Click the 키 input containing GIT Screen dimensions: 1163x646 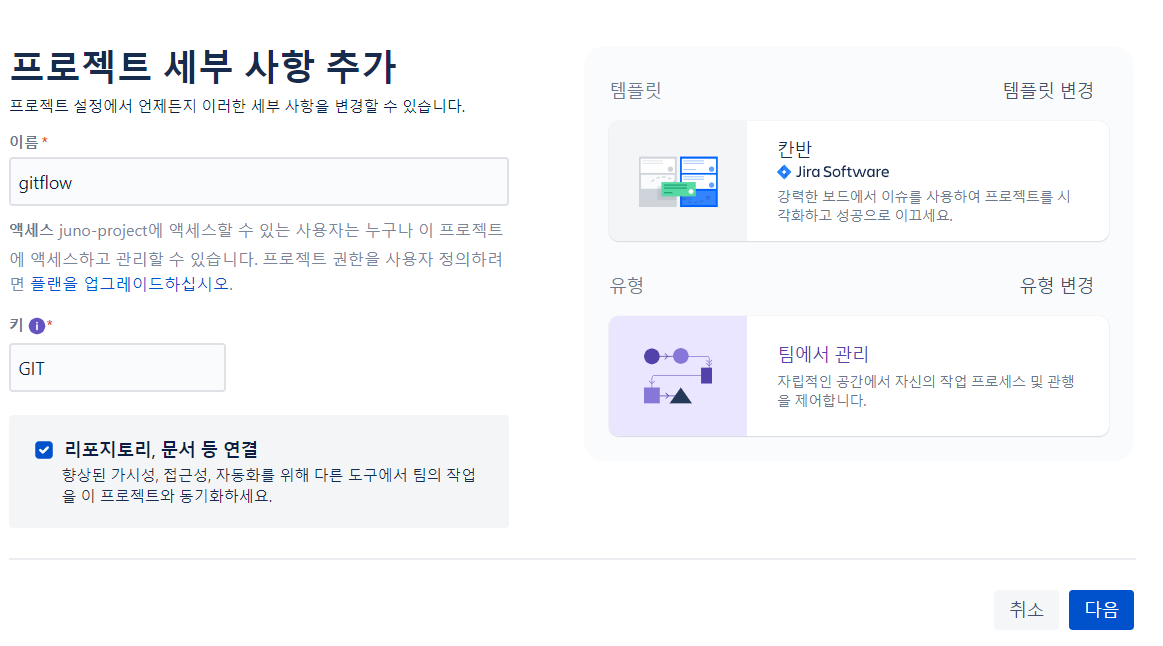coord(117,367)
